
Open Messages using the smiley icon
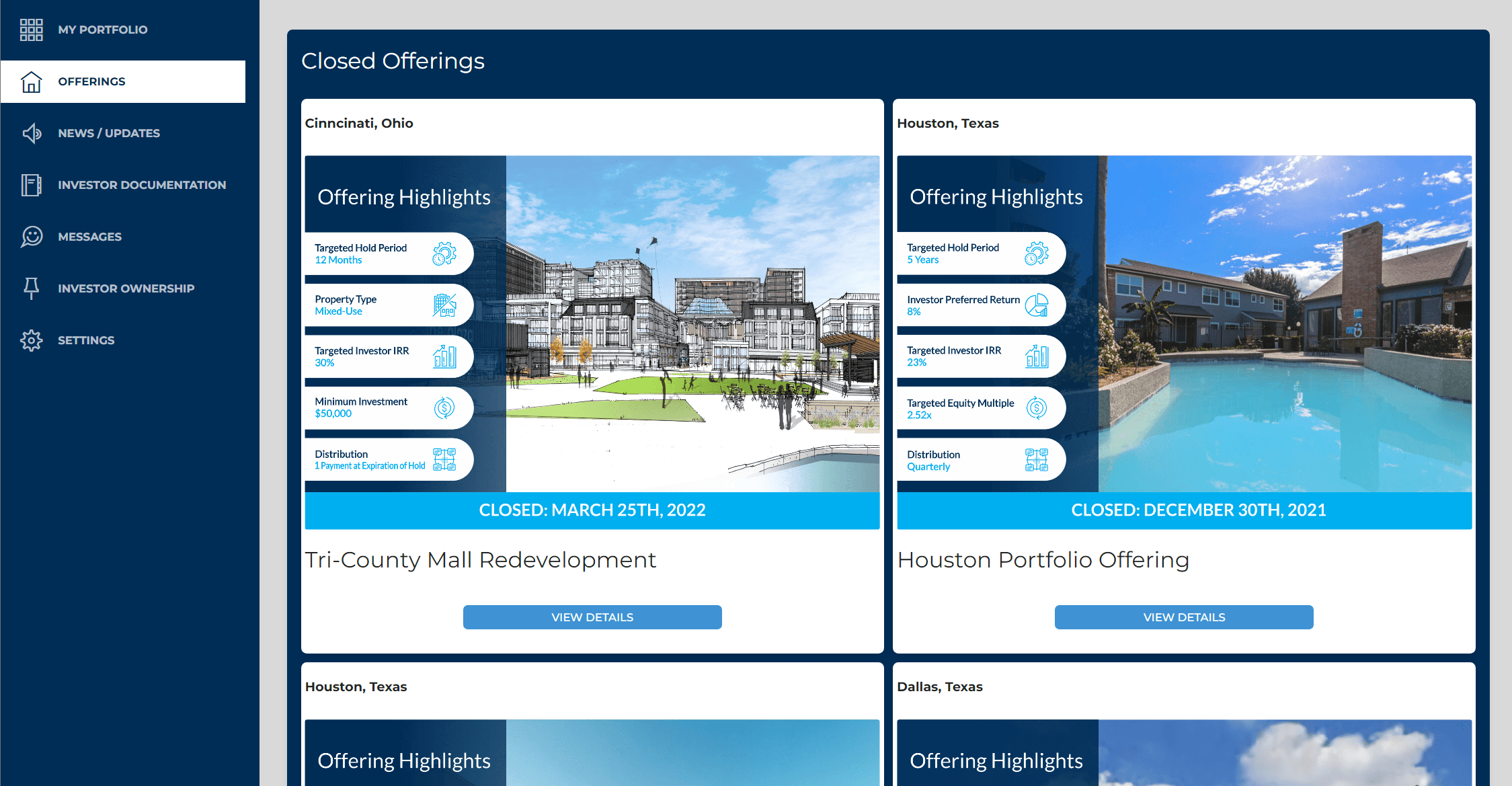point(31,237)
